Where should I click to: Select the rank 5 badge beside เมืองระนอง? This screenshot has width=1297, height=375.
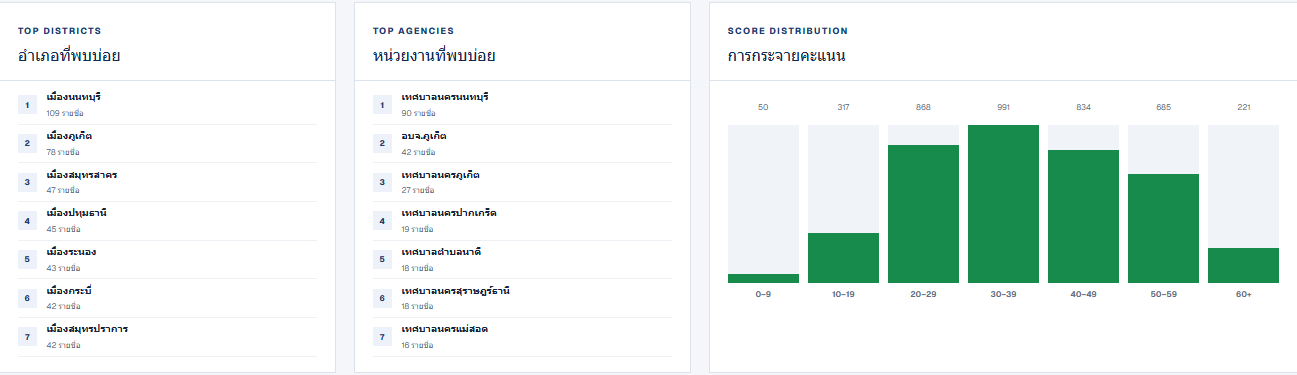click(27, 259)
